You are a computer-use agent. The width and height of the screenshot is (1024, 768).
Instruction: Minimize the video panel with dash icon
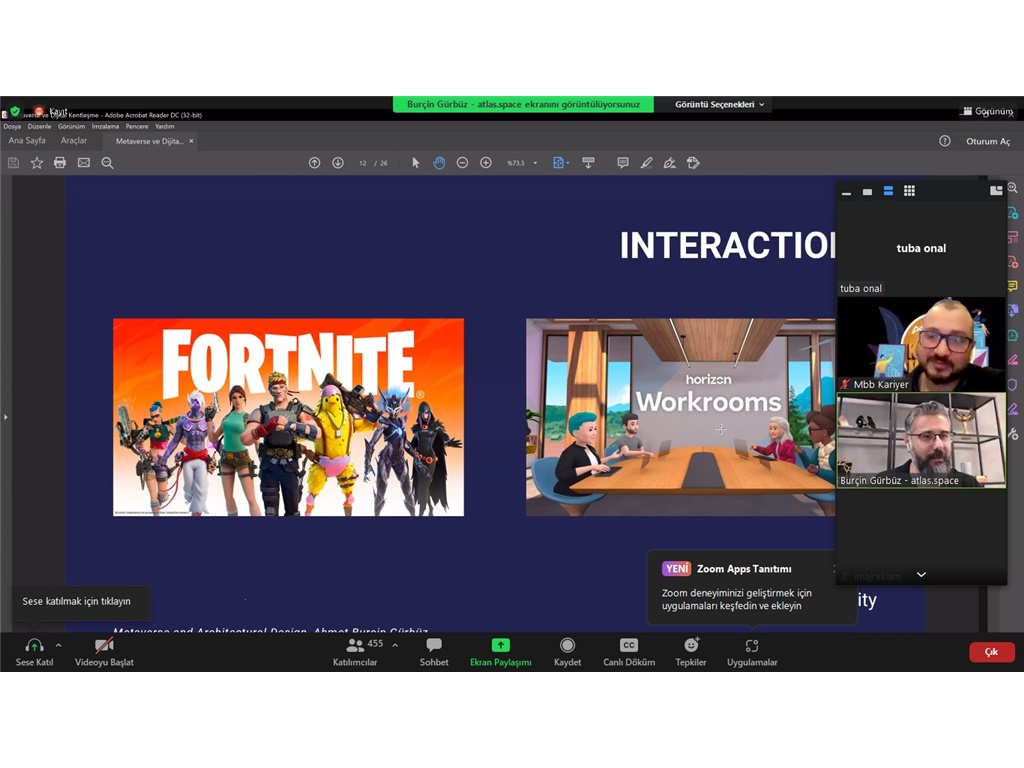click(x=846, y=192)
